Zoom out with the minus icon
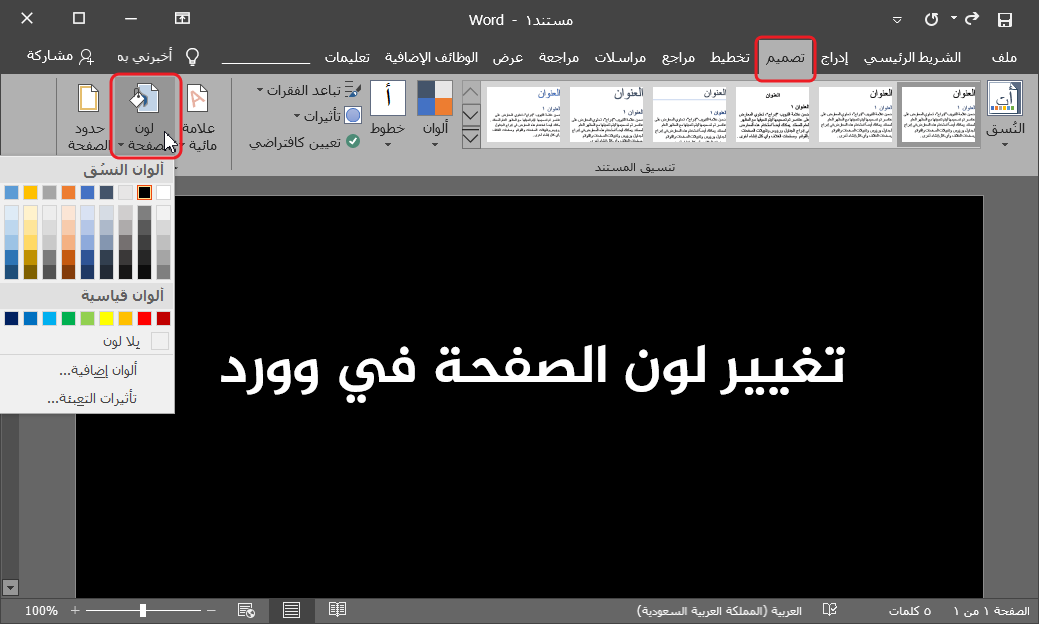 (x=211, y=610)
